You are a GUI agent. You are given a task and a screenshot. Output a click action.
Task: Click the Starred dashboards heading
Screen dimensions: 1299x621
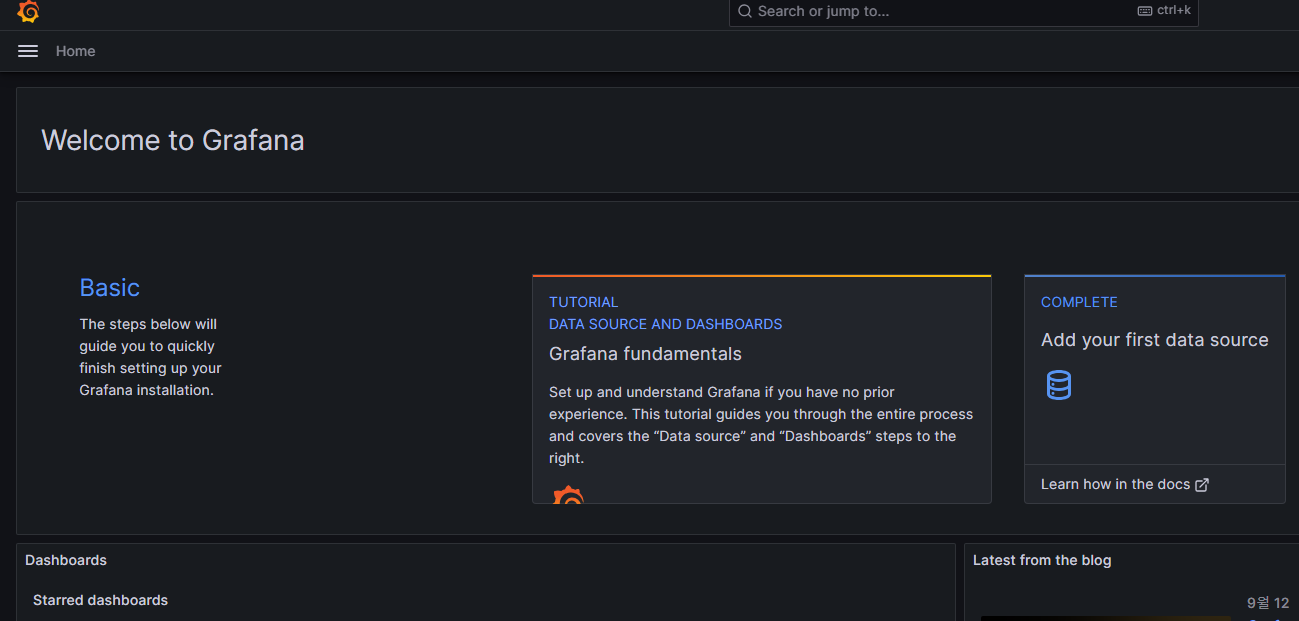coord(100,600)
